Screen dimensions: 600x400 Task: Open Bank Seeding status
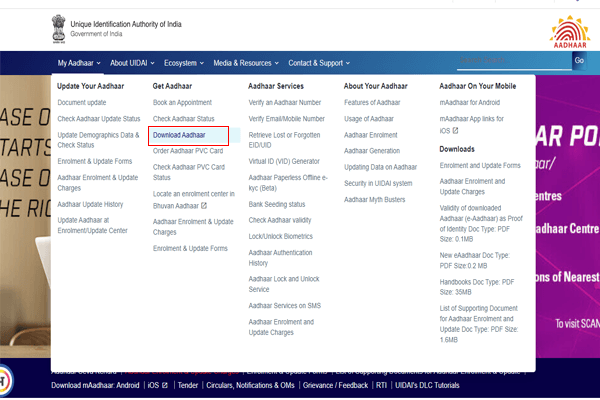(277, 204)
